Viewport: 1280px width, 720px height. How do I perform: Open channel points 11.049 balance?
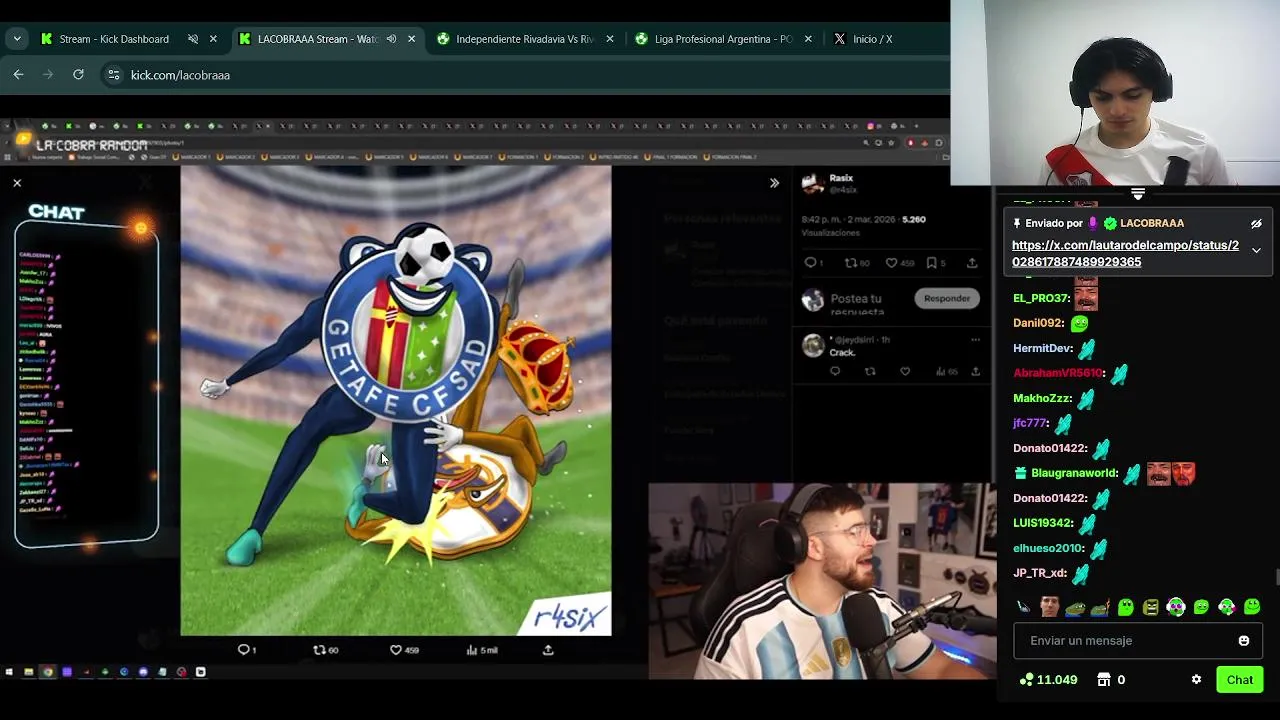tap(1048, 680)
